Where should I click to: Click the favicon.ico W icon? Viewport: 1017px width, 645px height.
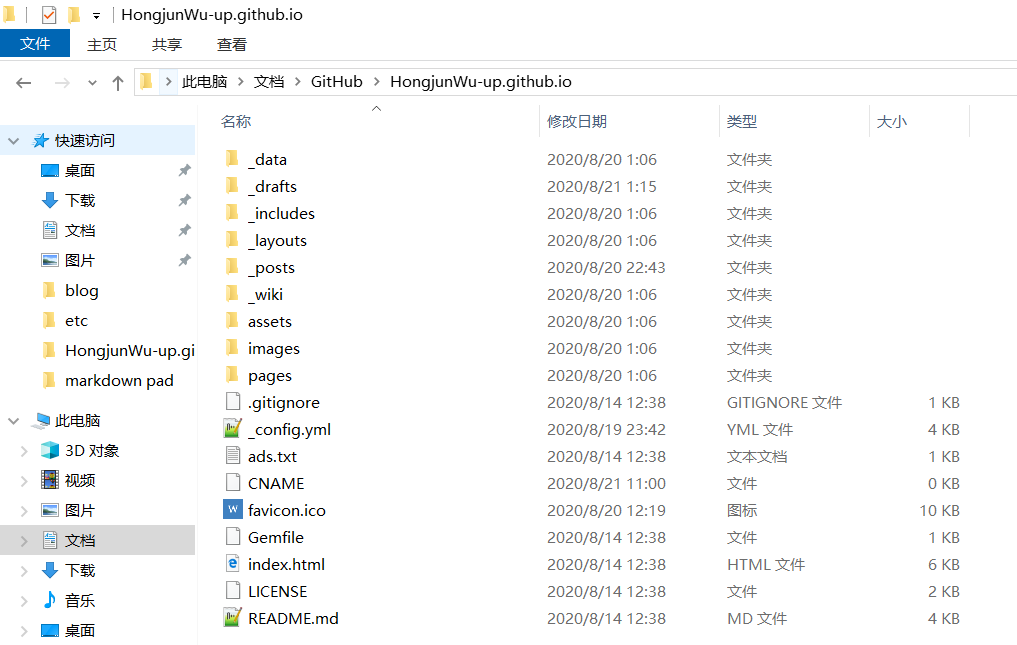(x=233, y=509)
